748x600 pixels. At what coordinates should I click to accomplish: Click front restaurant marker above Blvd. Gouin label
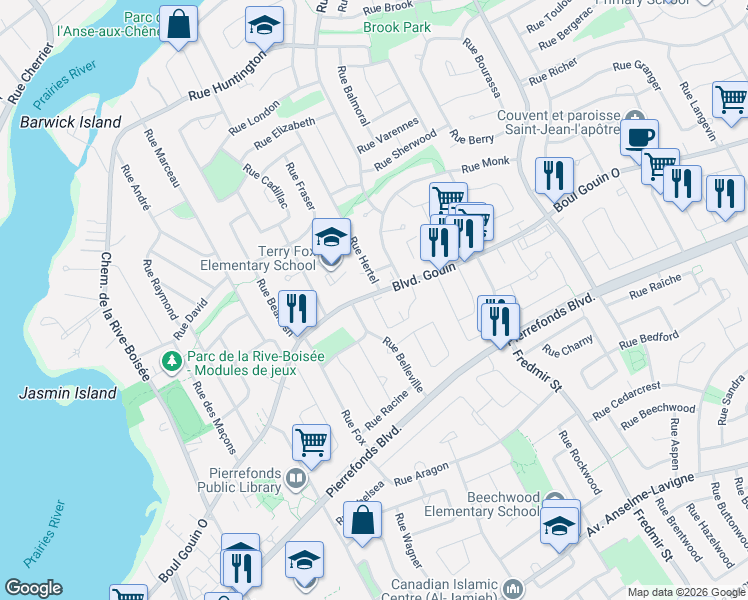click(439, 243)
